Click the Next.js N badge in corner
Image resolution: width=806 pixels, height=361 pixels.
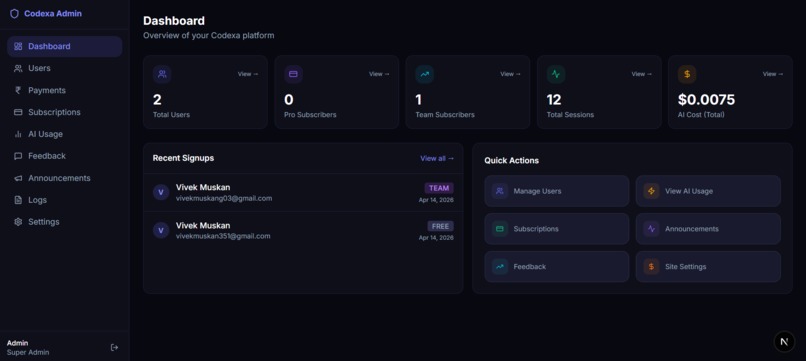point(784,341)
